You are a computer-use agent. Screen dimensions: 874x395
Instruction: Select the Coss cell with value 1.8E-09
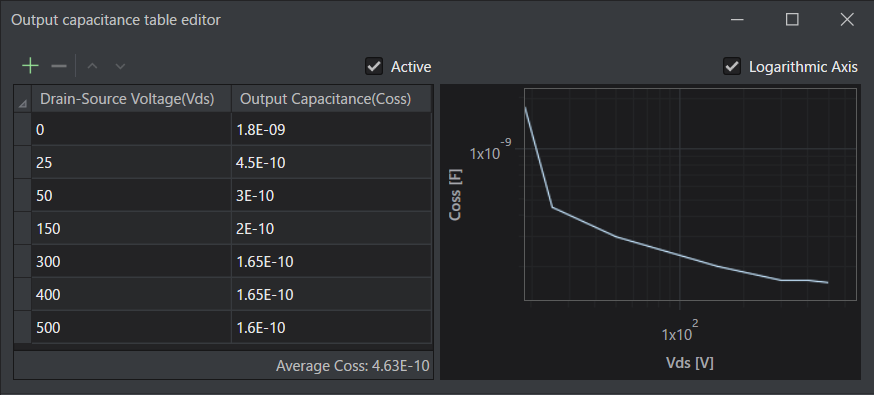(331, 130)
